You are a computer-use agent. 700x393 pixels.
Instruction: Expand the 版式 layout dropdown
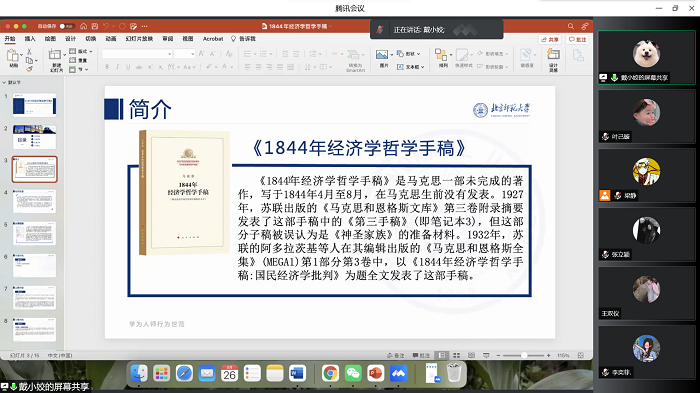coord(81,51)
